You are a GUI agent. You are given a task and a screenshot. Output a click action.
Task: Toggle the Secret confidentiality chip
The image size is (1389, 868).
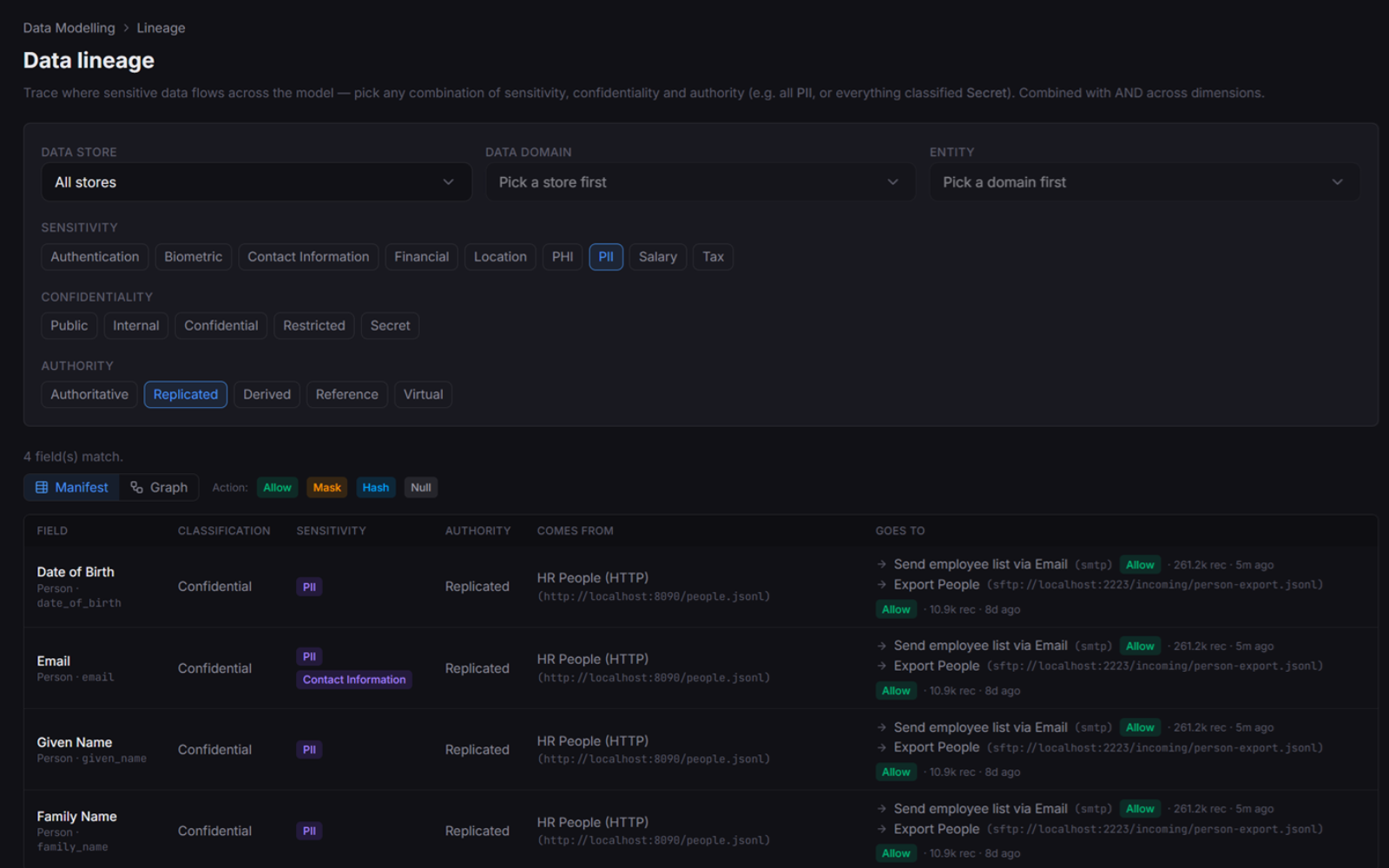391,325
